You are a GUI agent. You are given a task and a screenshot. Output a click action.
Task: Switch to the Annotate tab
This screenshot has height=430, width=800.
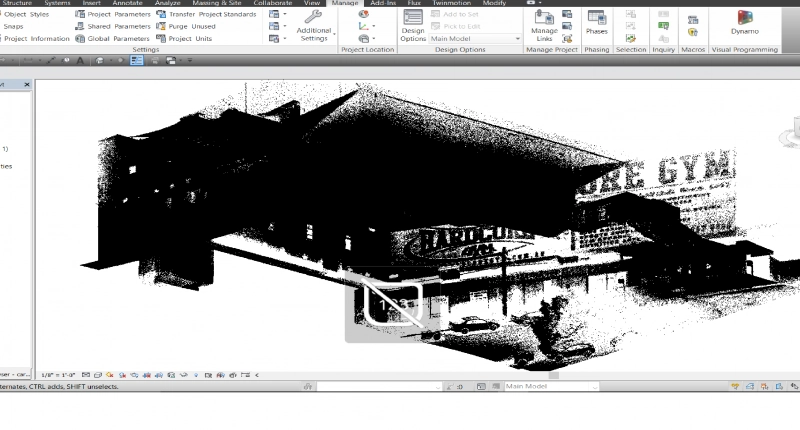tap(128, 3)
